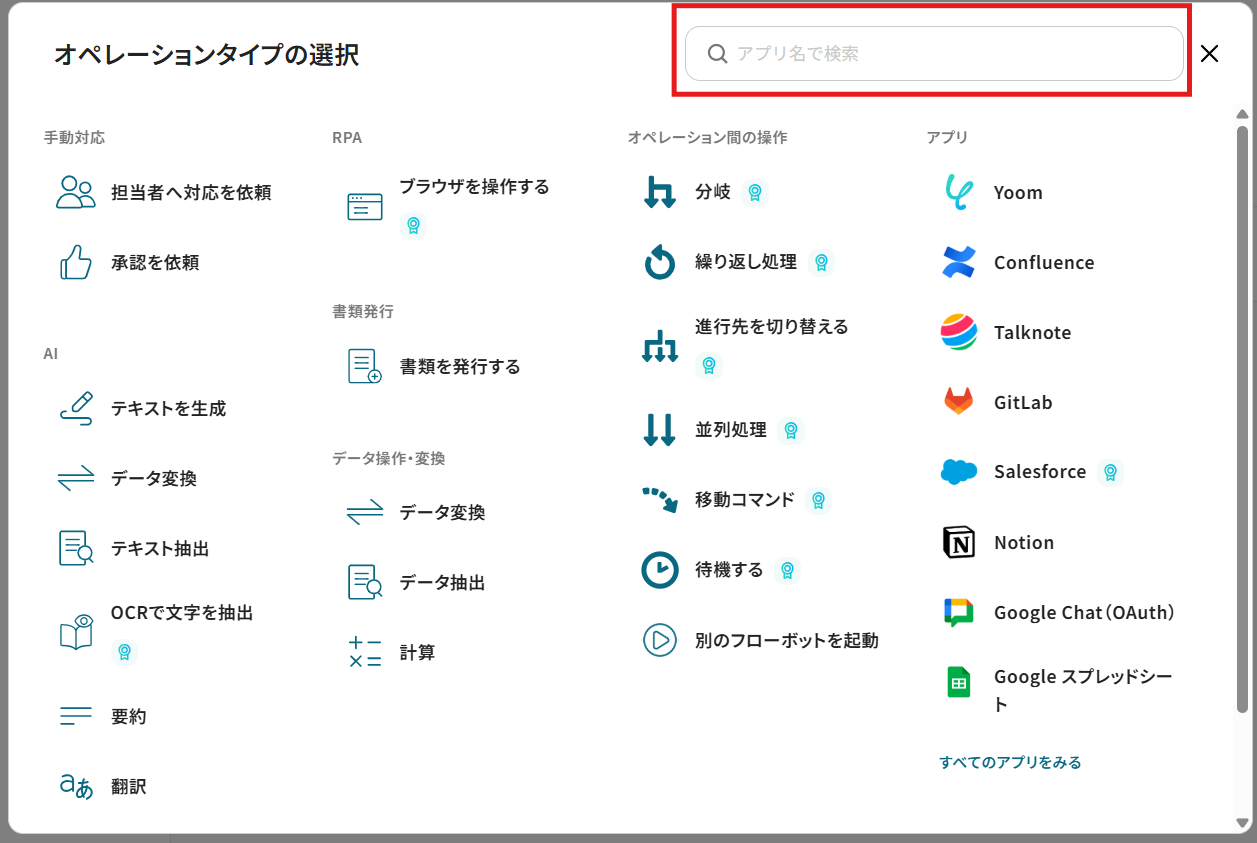Image resolution: width=1257 pixels, height=843 pixels.
Task: Select the 計算 operation label
Action: pyautogui.click(x=417, y=652)
